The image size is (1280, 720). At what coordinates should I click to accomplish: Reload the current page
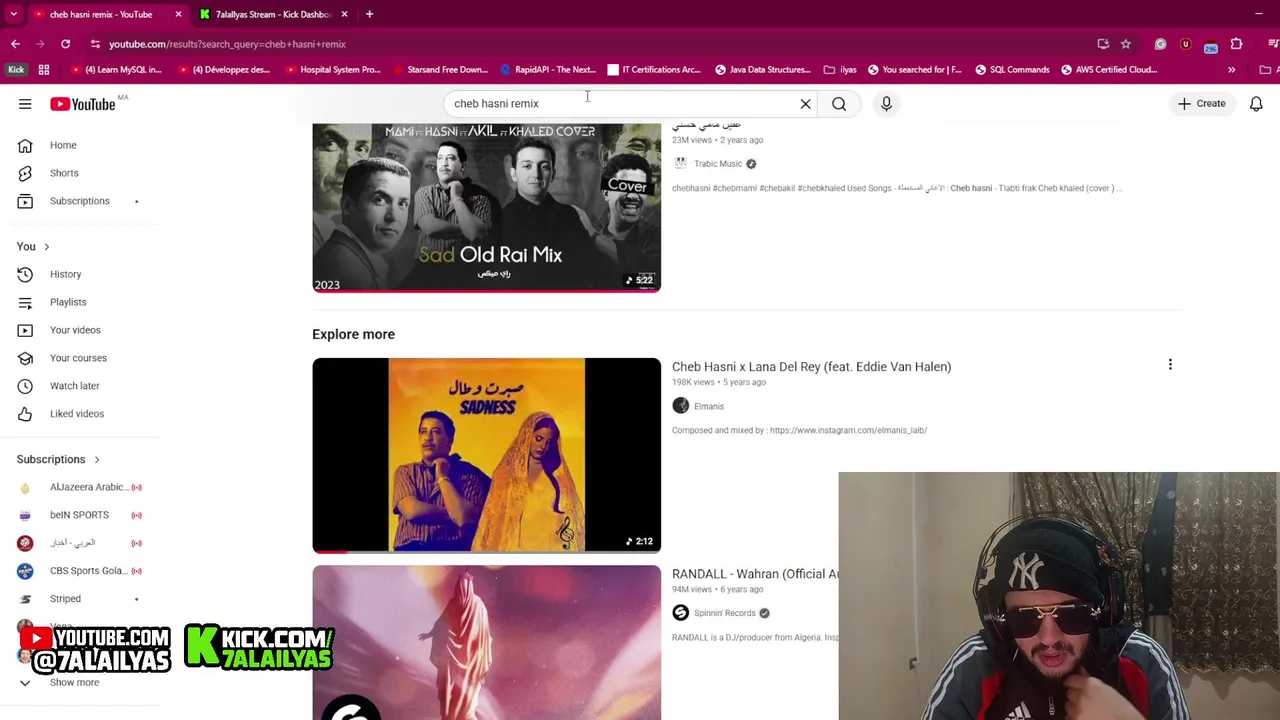click(65, 44)
